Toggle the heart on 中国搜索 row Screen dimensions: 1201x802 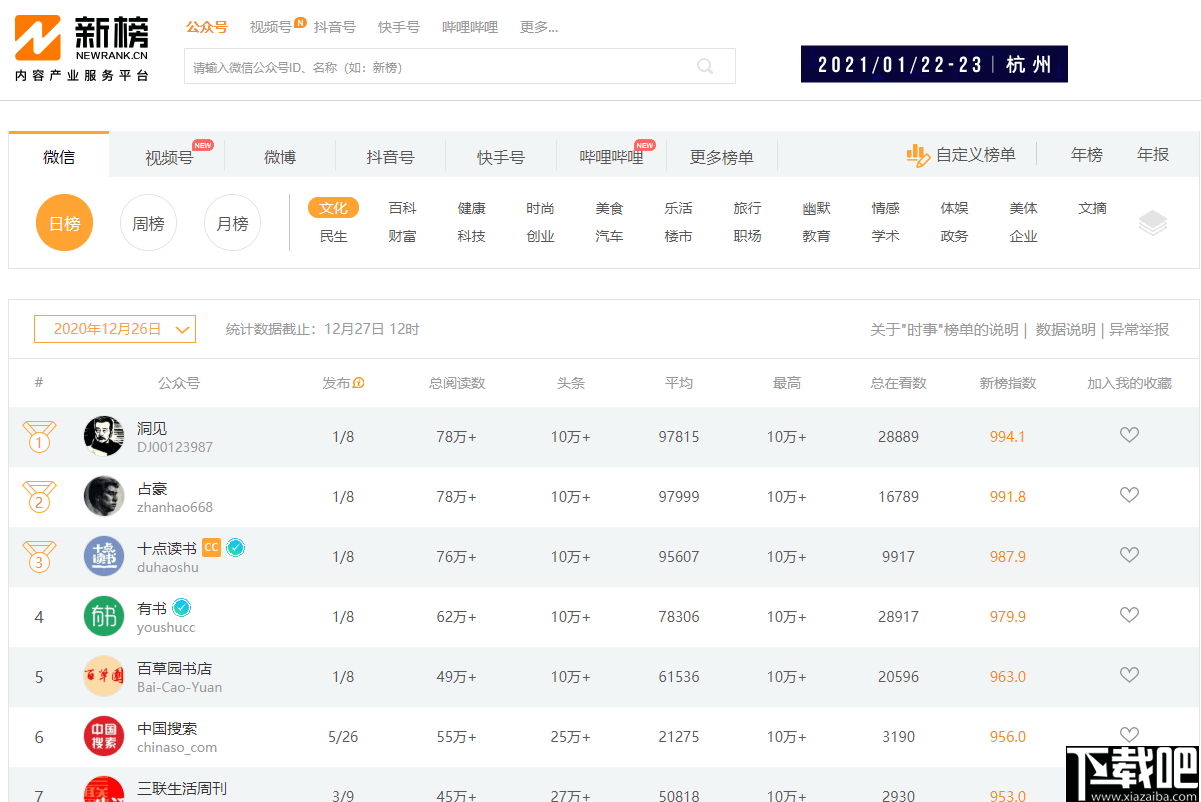[x=1129, y=735]
